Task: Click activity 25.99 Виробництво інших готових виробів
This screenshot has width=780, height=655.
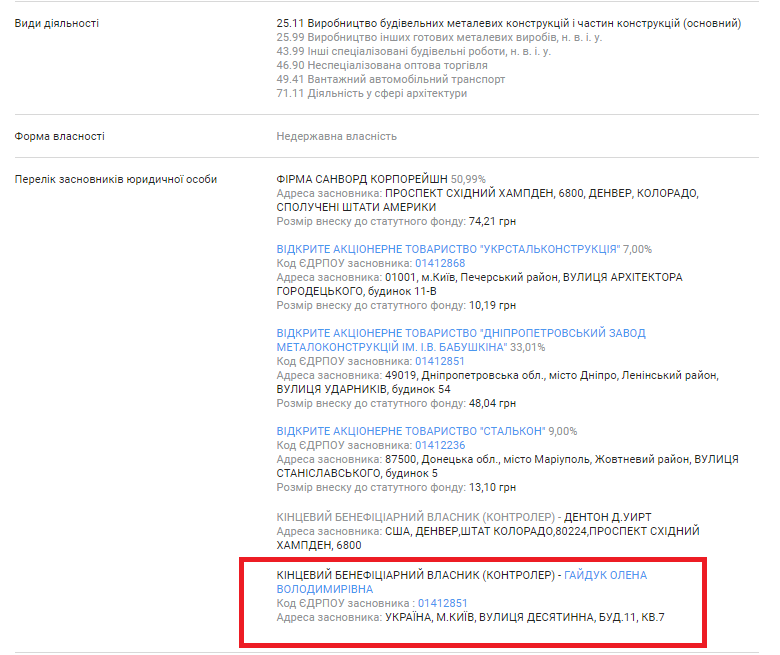Action: [439, 37]
